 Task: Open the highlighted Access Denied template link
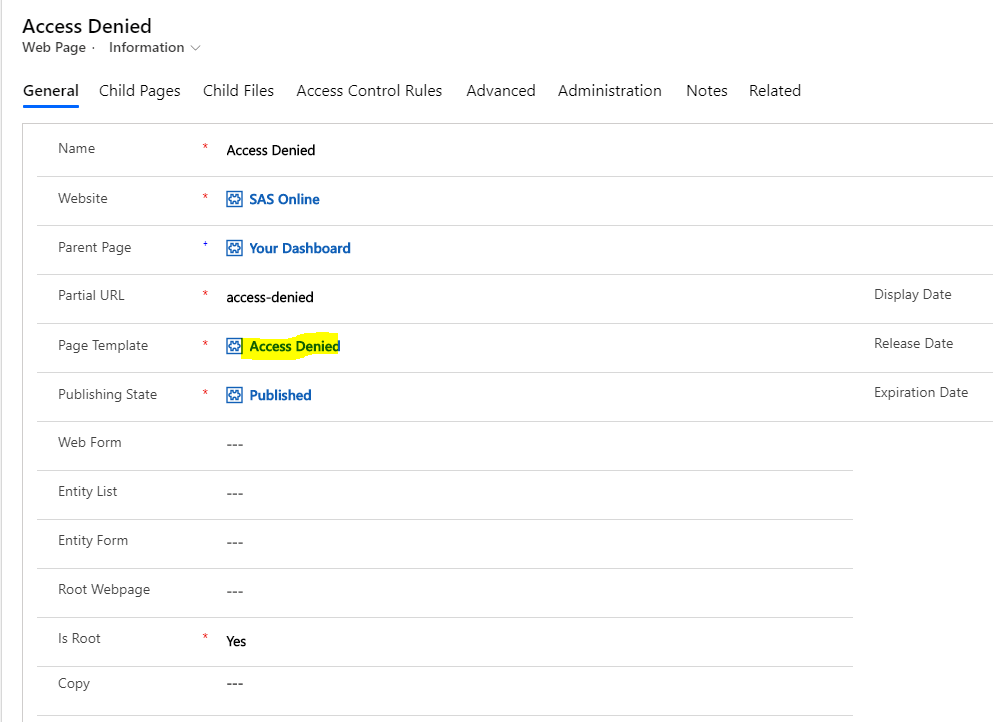coord(295,346)
